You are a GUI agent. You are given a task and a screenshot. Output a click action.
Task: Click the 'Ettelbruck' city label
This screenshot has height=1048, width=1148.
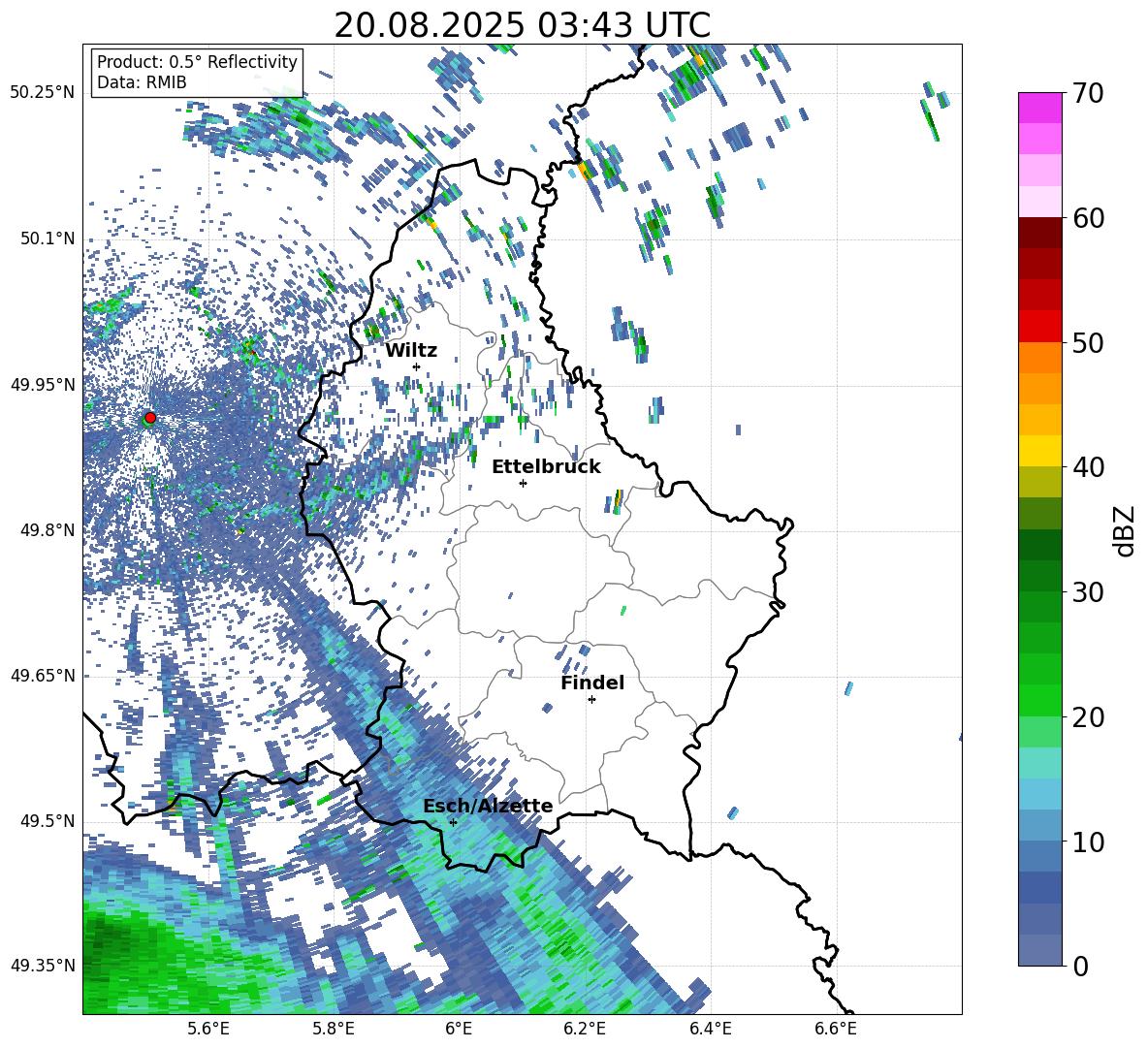pos(546,467)
